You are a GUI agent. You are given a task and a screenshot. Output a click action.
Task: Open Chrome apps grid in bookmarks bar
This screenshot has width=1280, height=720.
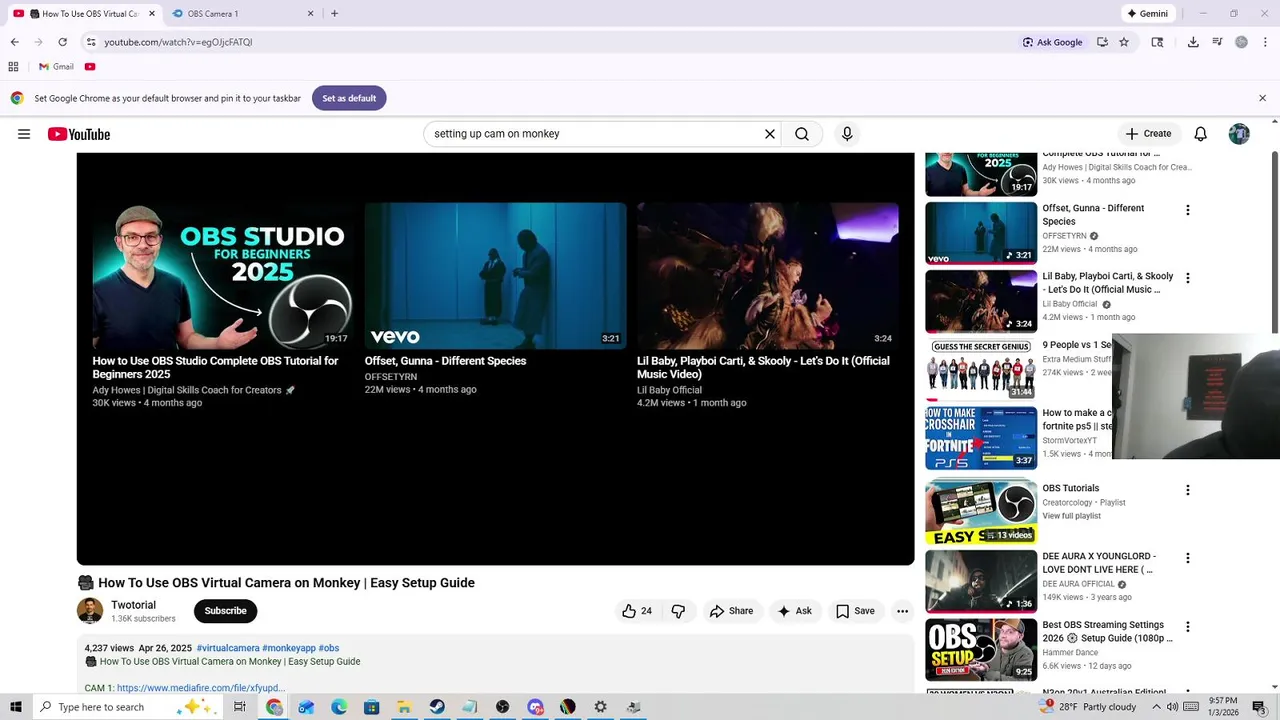[13, 67]
